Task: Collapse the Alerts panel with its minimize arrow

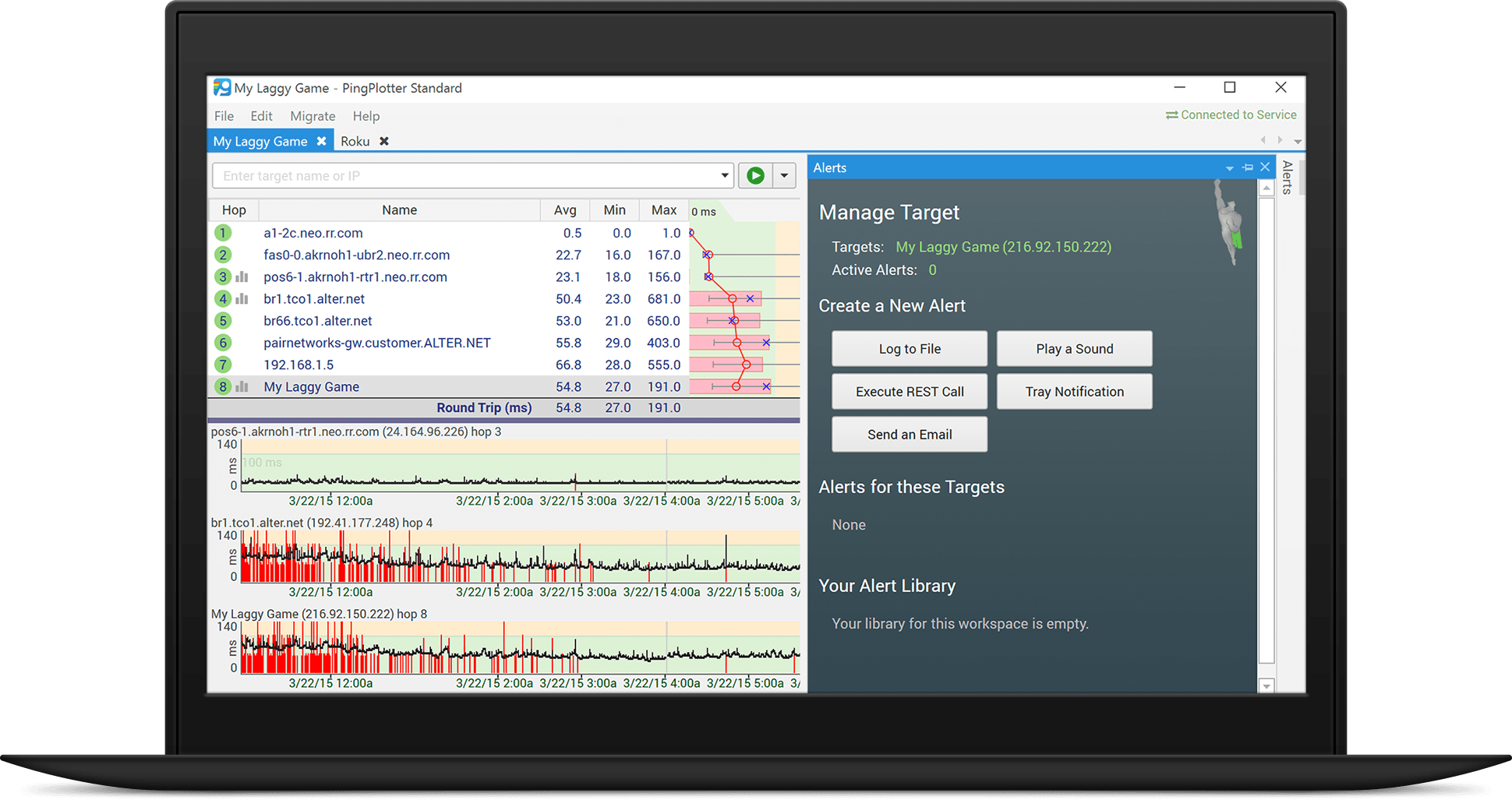Action: [1230, 167]
